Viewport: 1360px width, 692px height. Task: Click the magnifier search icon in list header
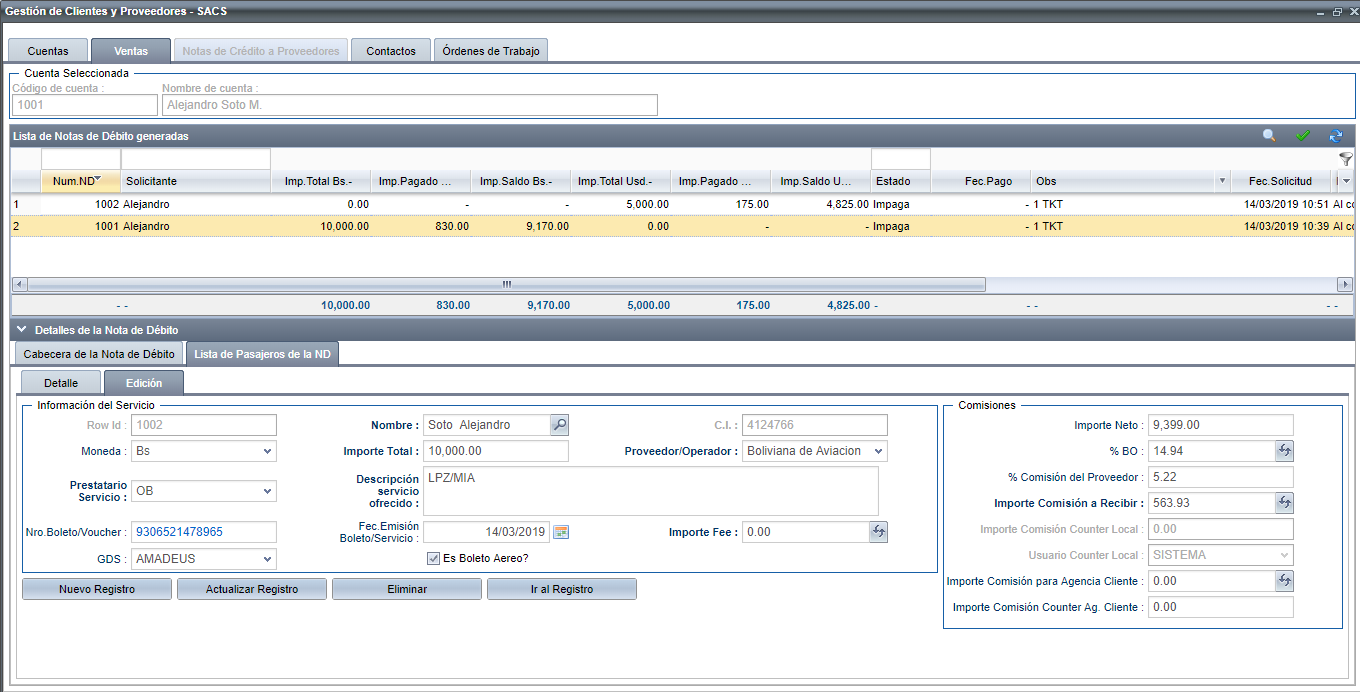1269,136
